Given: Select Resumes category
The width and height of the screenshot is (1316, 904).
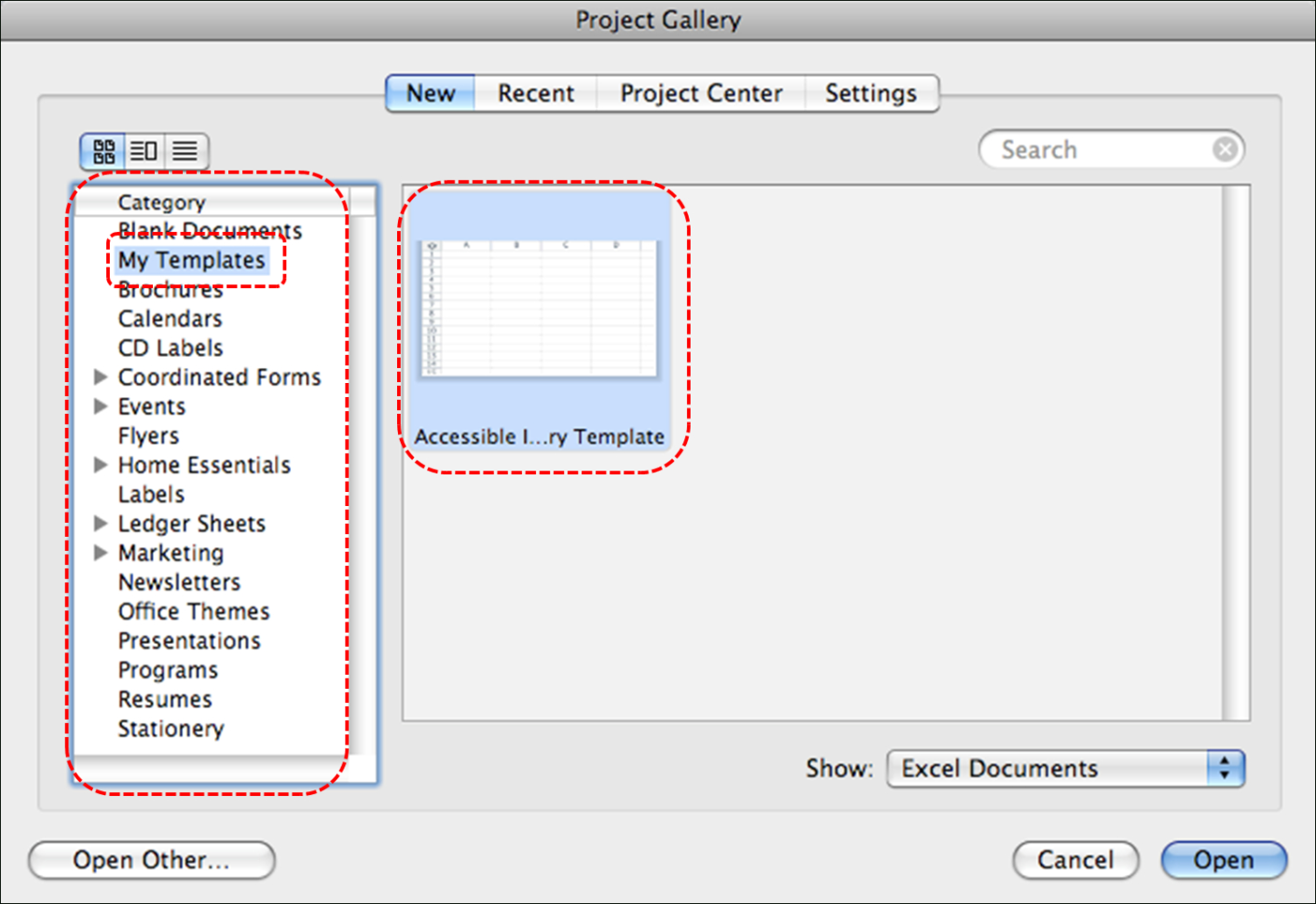Looking at the screenshot, I should point(165,700).
